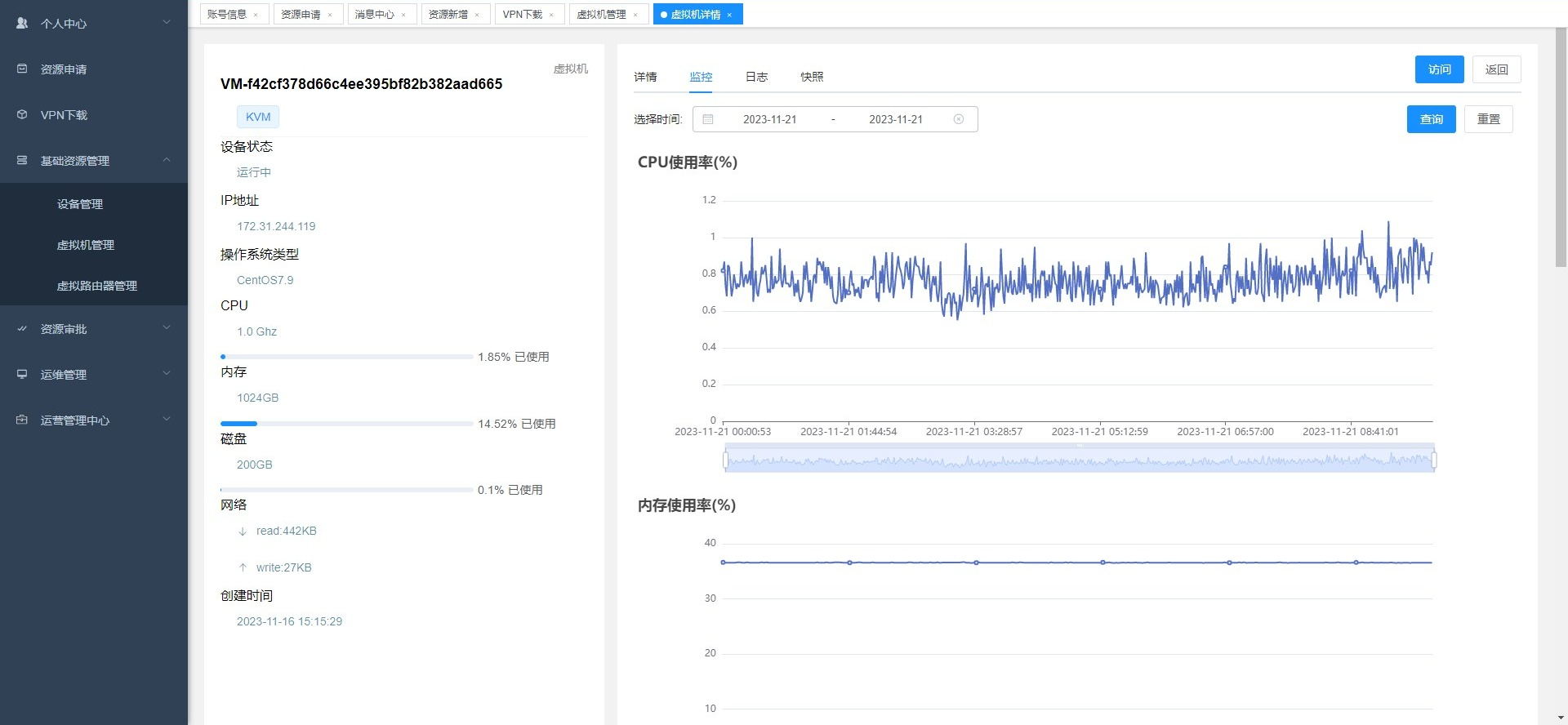The image size is (1568, 725).
Task: Click the start date field 2023-11-21
Action: [x=769, y=119]
